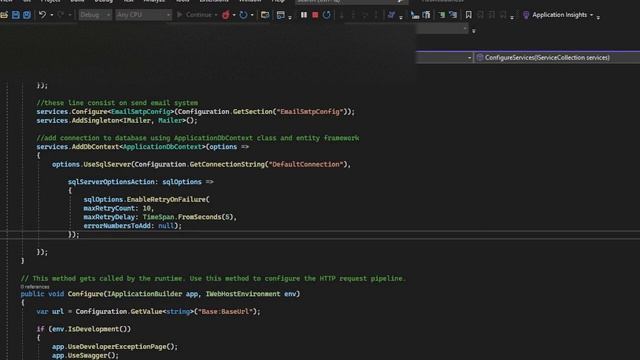
Task: Click the maxRetryCount: 10 line
Action: pyautogui.click(x=119, y=208)
